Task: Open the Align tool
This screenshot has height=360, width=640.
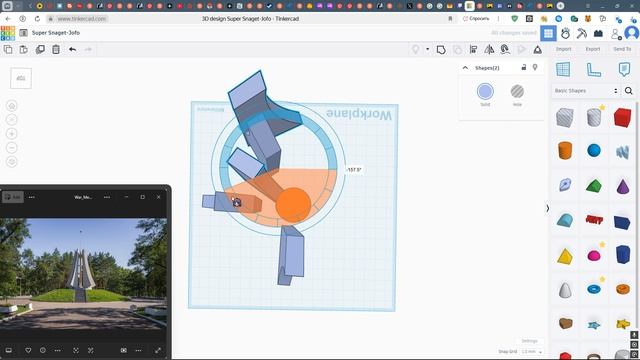Action: pos(473,50)
